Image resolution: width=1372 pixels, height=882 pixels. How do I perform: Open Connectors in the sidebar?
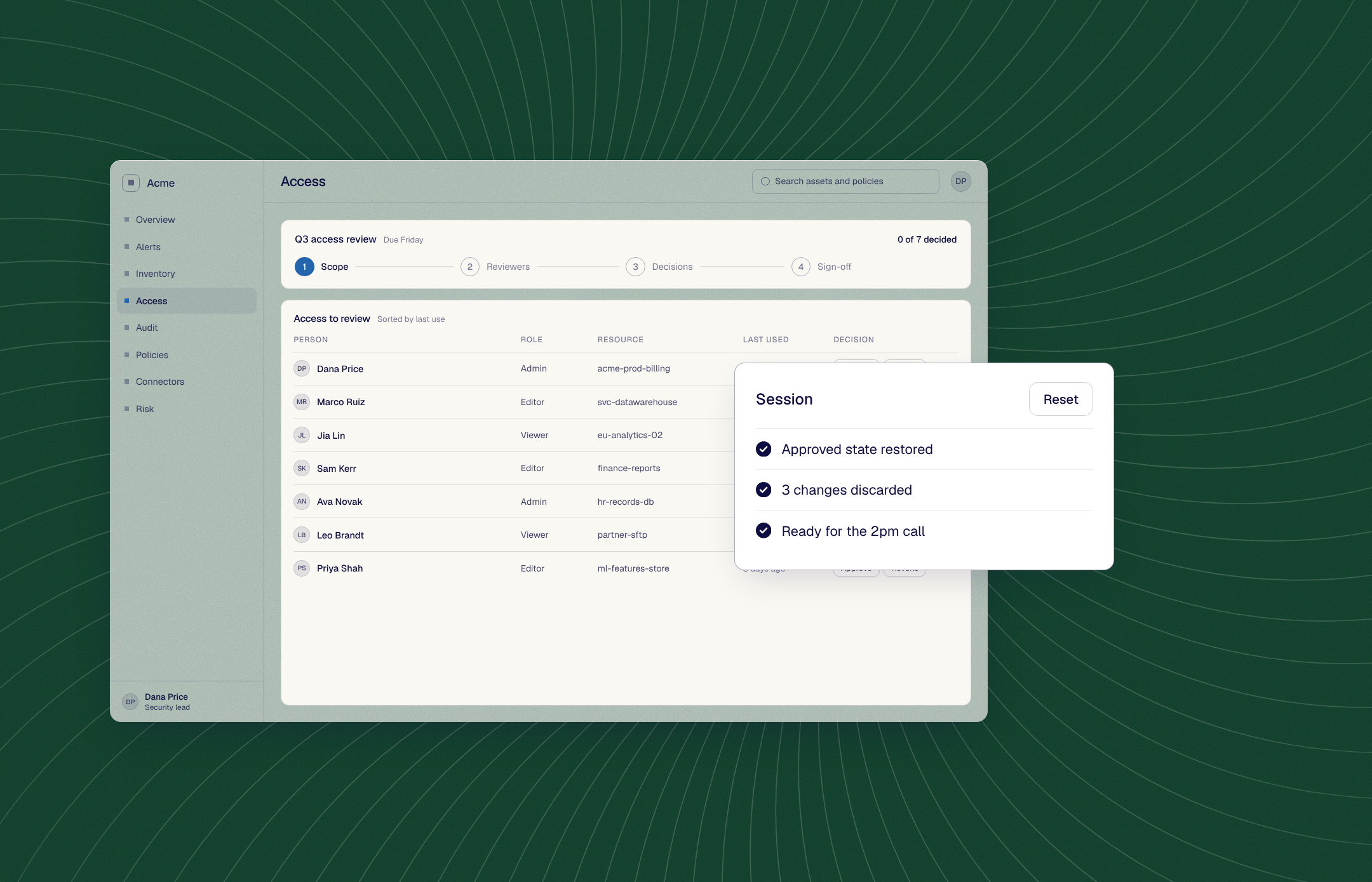pos(186,382)
